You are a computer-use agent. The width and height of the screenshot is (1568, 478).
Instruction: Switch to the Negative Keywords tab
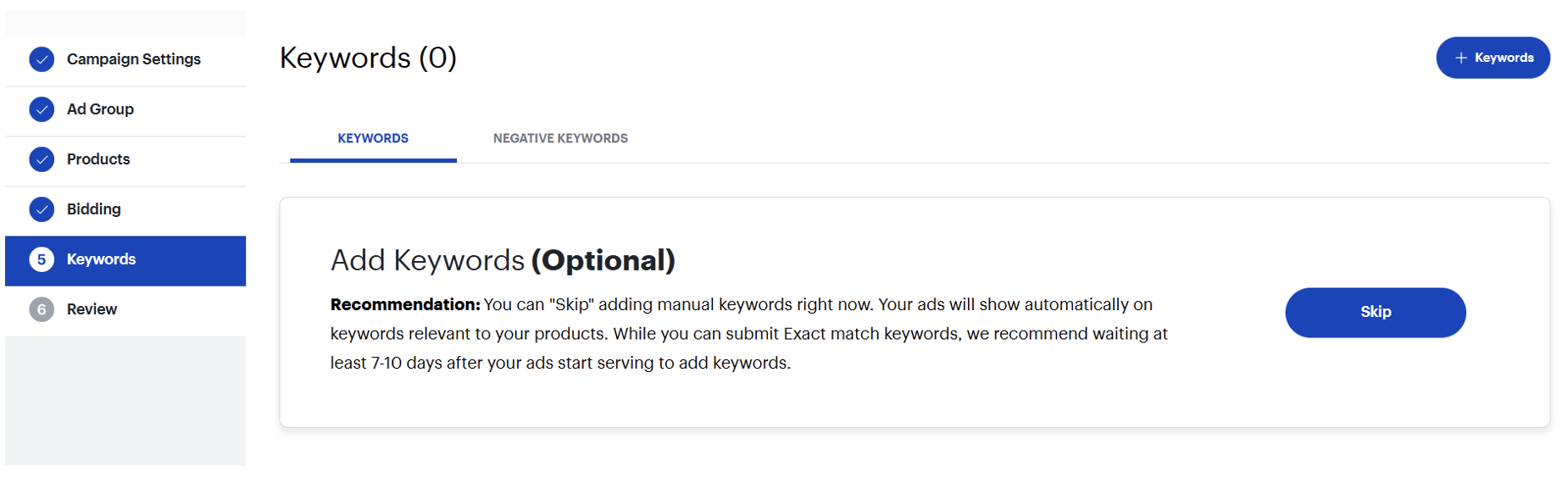560,138
